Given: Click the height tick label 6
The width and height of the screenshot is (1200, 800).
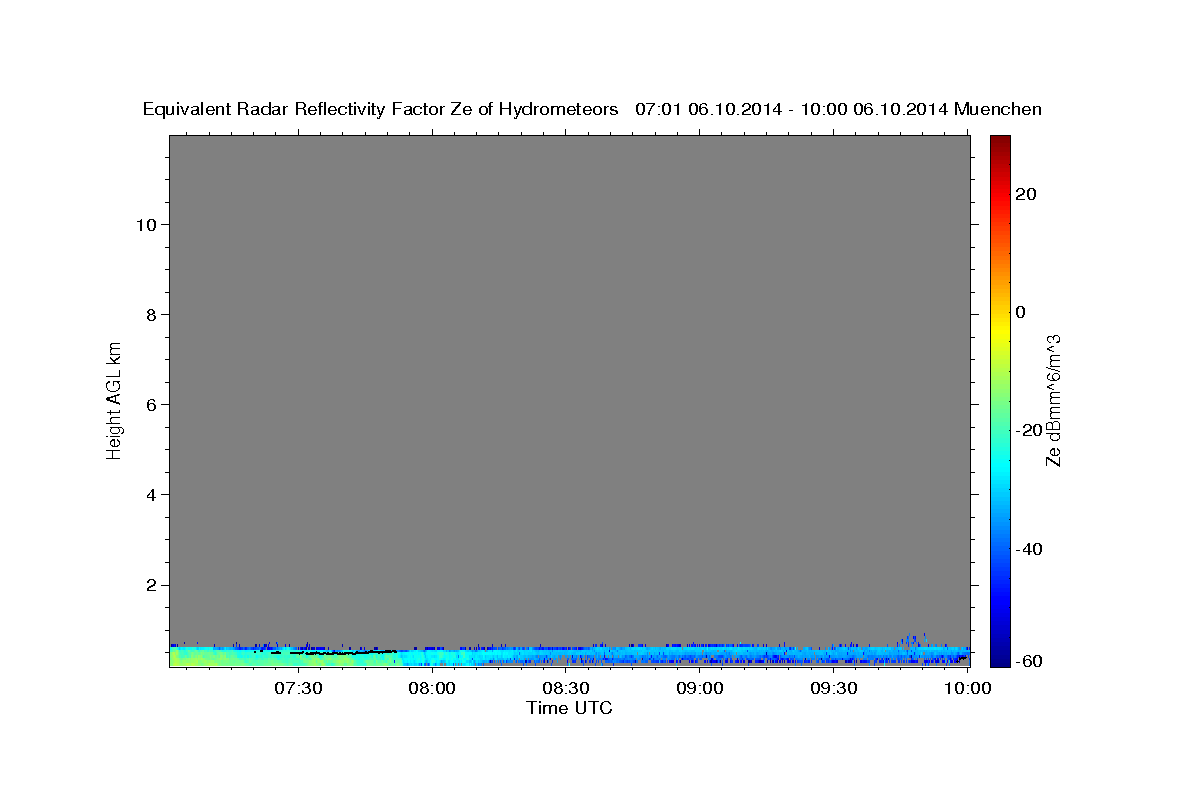Looking at the screenshot, I should click(x=150, y=405).
